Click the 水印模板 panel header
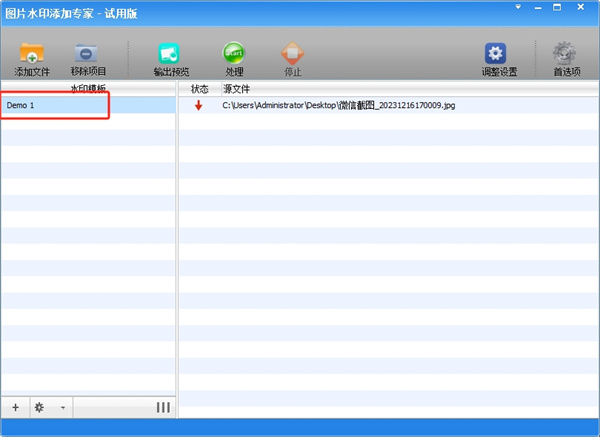The width and height of the screenshot is (600, 437). (88, 89)
